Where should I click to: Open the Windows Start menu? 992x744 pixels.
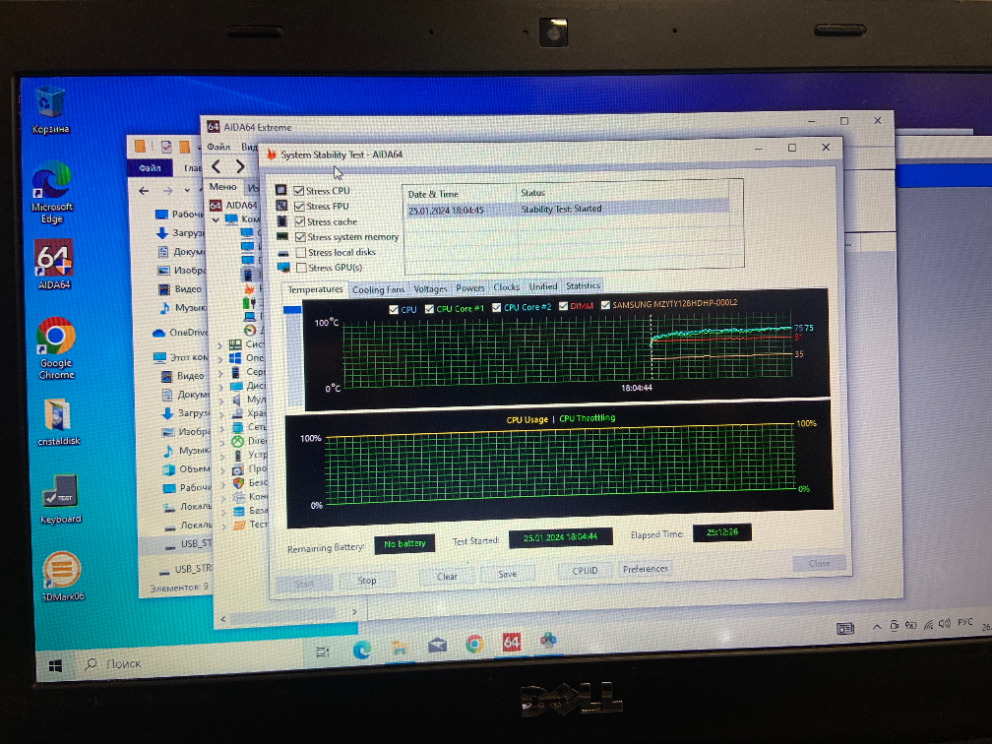(55, 665)
